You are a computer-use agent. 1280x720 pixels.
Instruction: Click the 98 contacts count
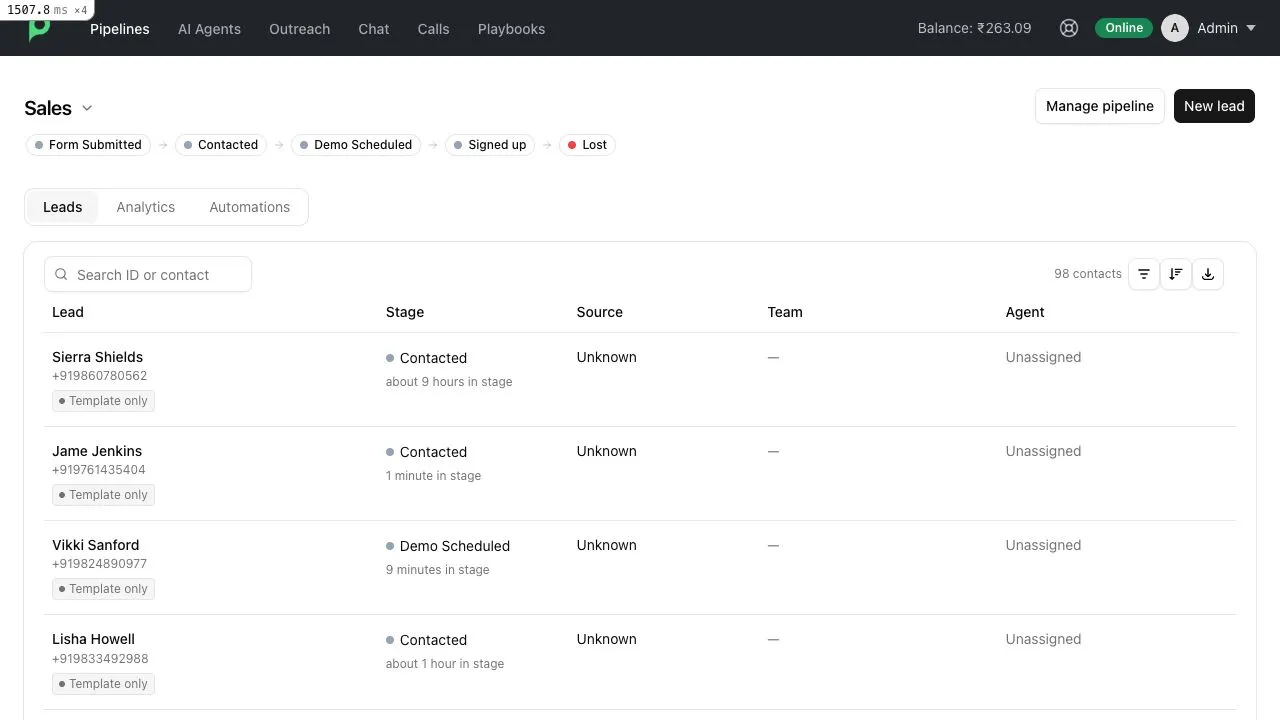1088,274
